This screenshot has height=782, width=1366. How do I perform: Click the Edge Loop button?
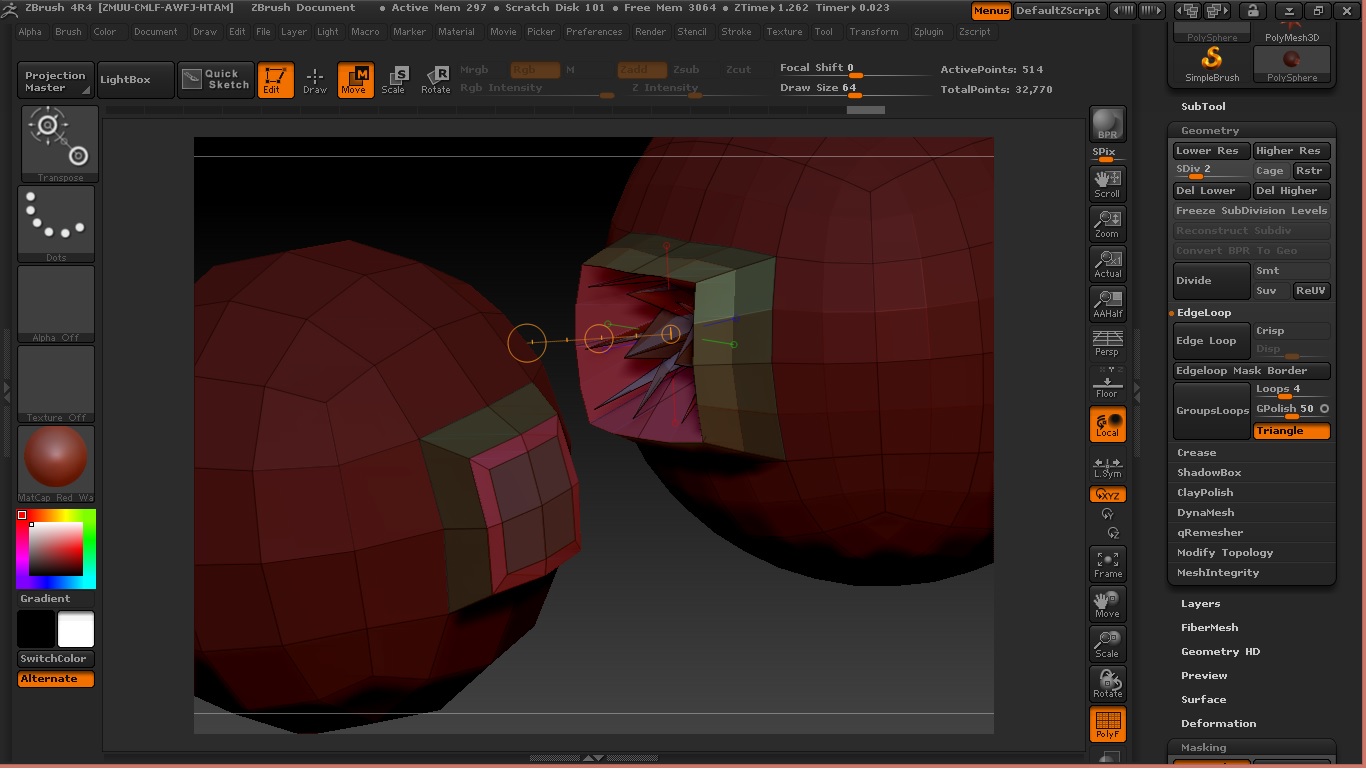[1212, 341]
